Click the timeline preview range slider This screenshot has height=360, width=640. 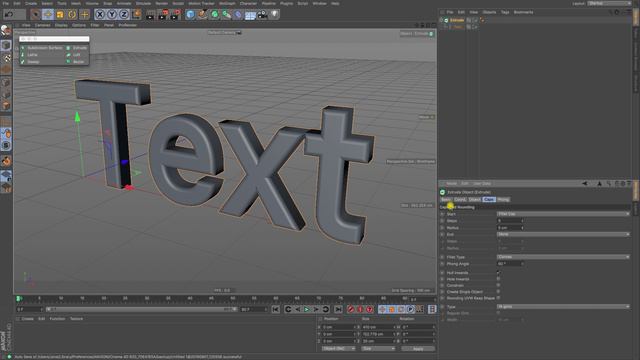141,309
